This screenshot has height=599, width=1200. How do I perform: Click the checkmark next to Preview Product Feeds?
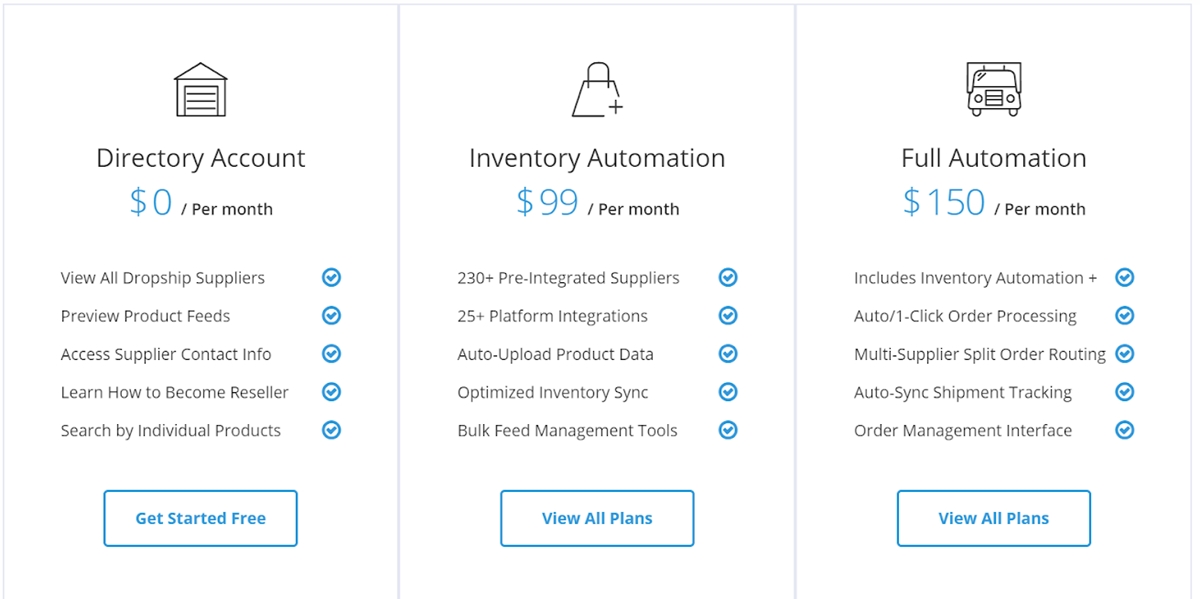point(331,316)
